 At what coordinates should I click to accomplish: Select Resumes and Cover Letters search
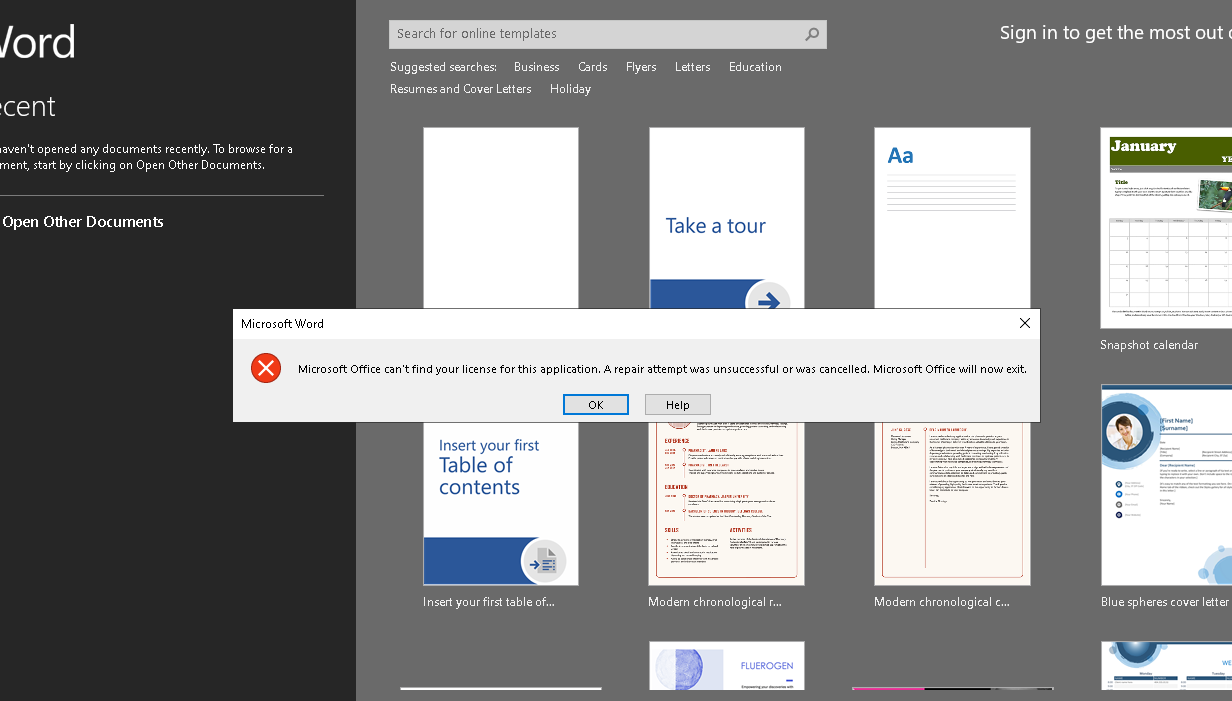[x=461, y=89]
